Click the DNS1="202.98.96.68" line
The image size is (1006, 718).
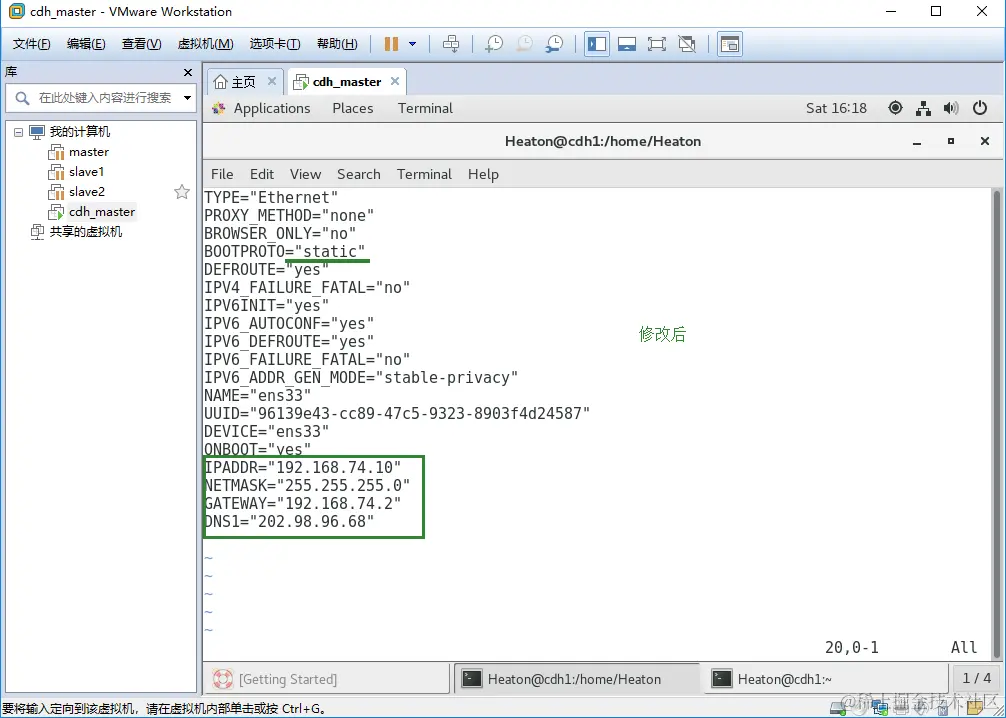tap(289, 521)
